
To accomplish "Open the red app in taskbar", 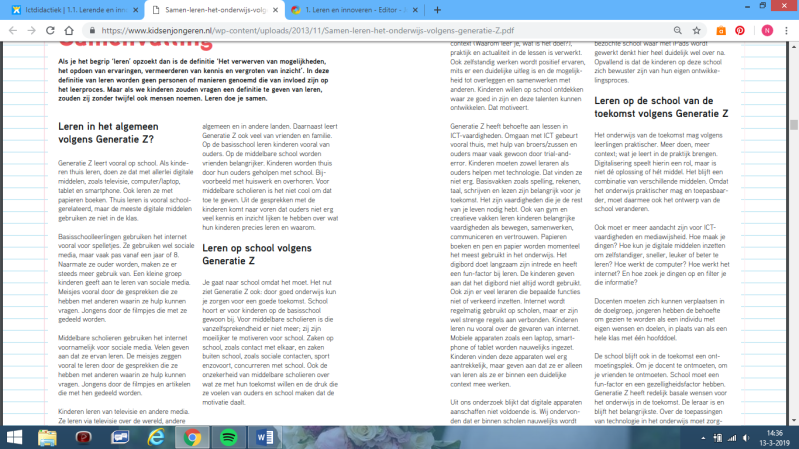I will (84, 437).
